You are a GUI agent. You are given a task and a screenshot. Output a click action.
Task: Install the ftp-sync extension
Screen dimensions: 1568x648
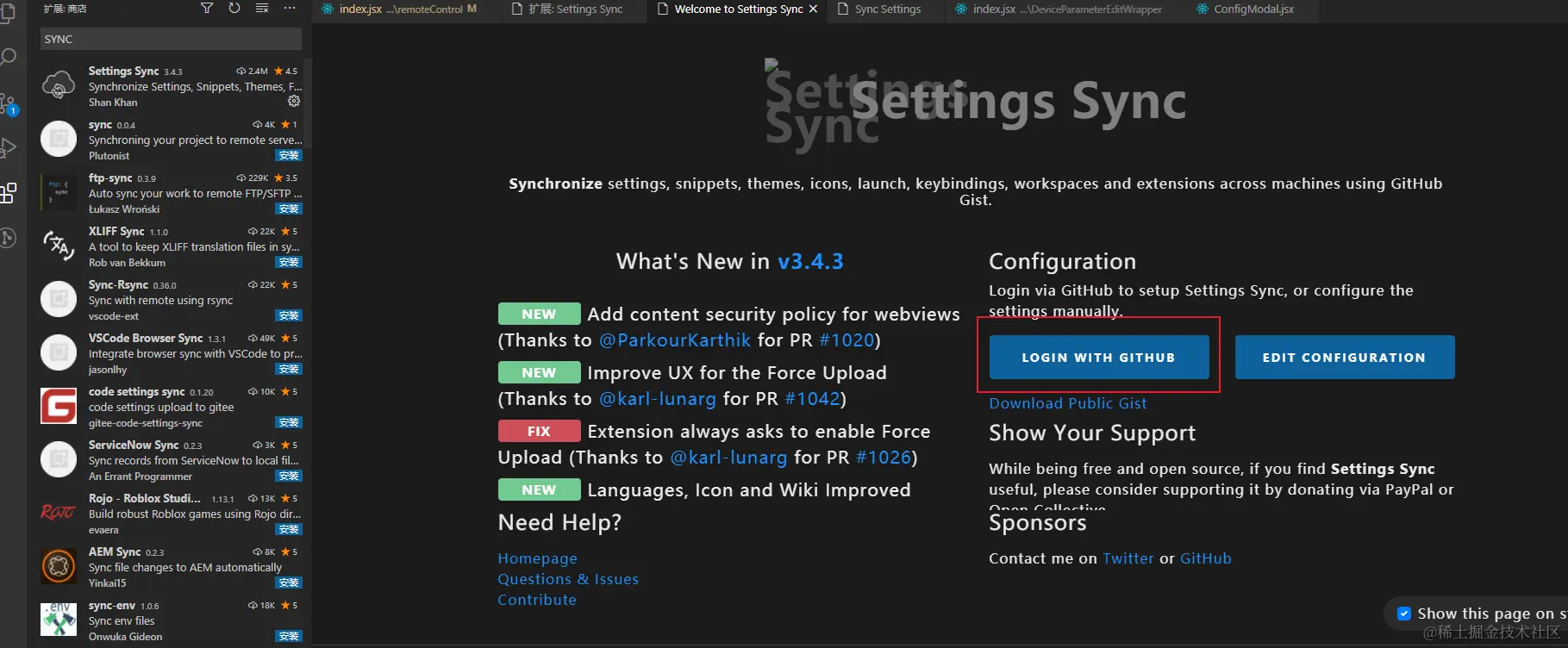pos(289,209)
